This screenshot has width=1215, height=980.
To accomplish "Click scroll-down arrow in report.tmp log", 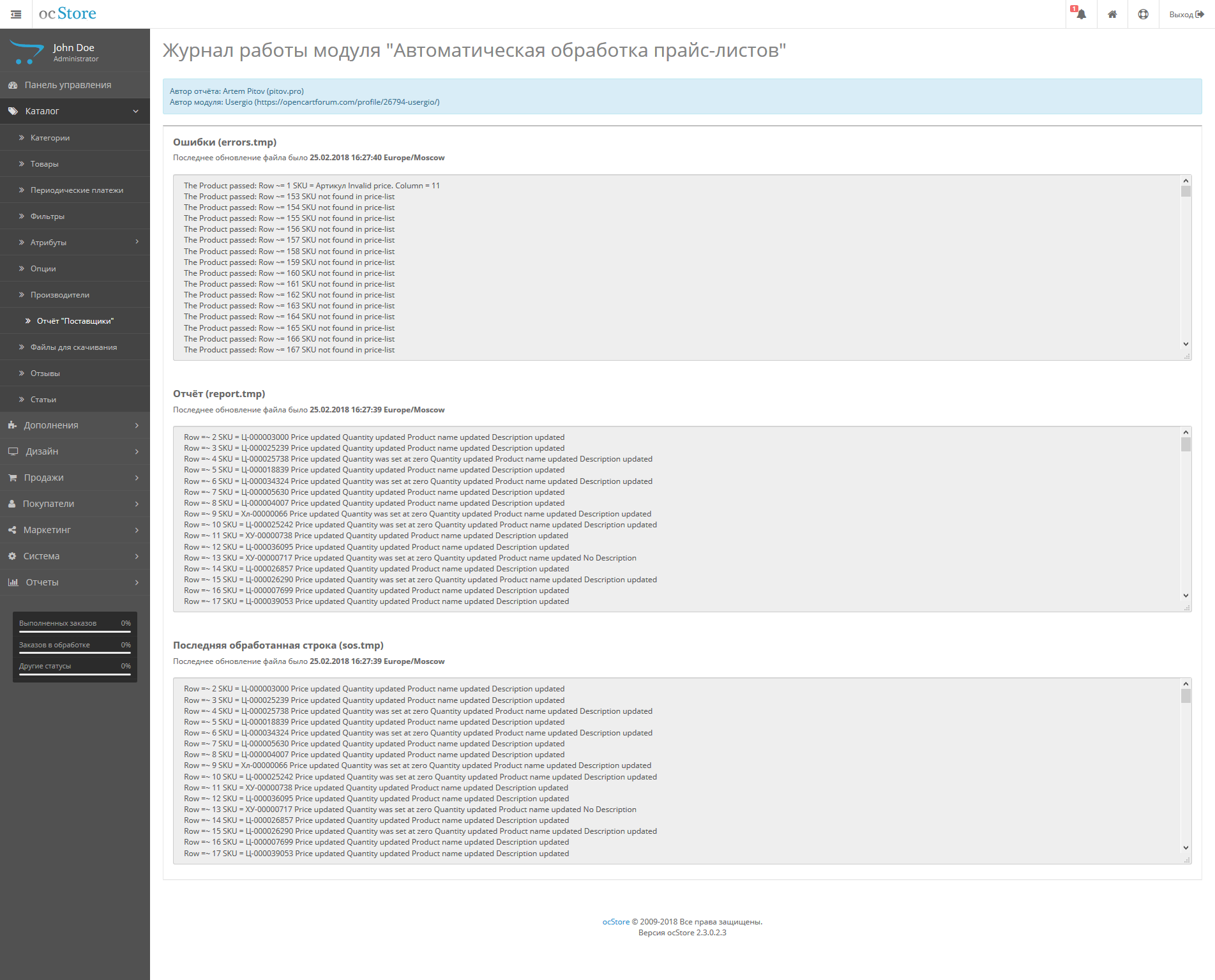I will 1186,596.
